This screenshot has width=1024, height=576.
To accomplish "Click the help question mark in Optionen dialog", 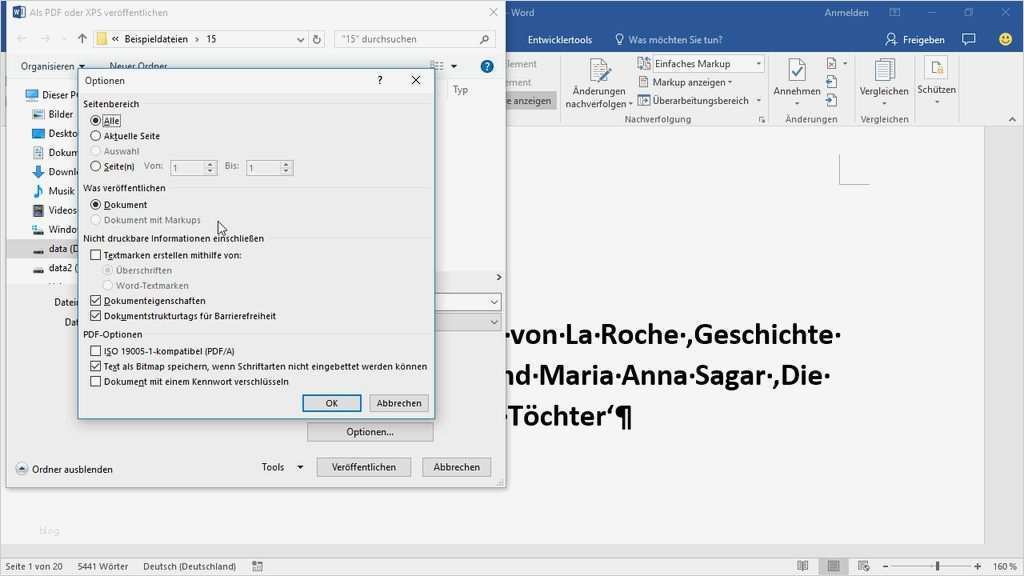I will click(379, 80).
